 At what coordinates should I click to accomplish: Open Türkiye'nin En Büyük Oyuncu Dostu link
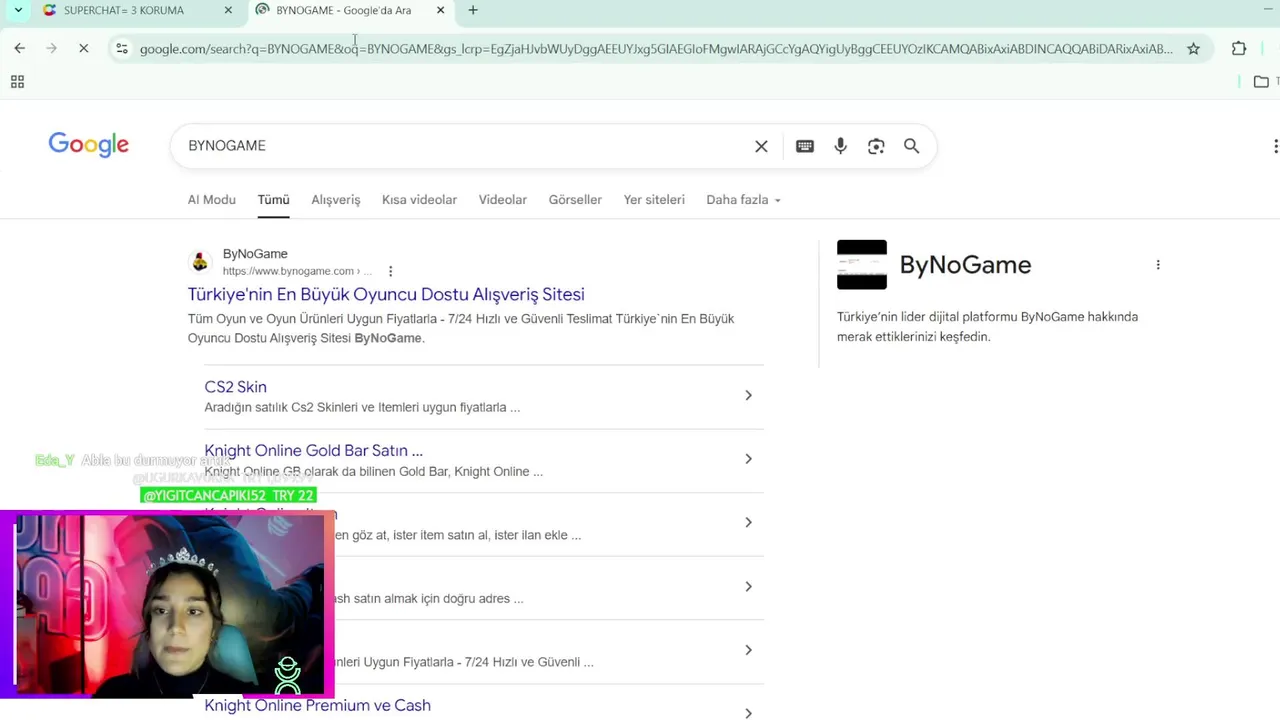pyautogui.click(x=386, y=294)
